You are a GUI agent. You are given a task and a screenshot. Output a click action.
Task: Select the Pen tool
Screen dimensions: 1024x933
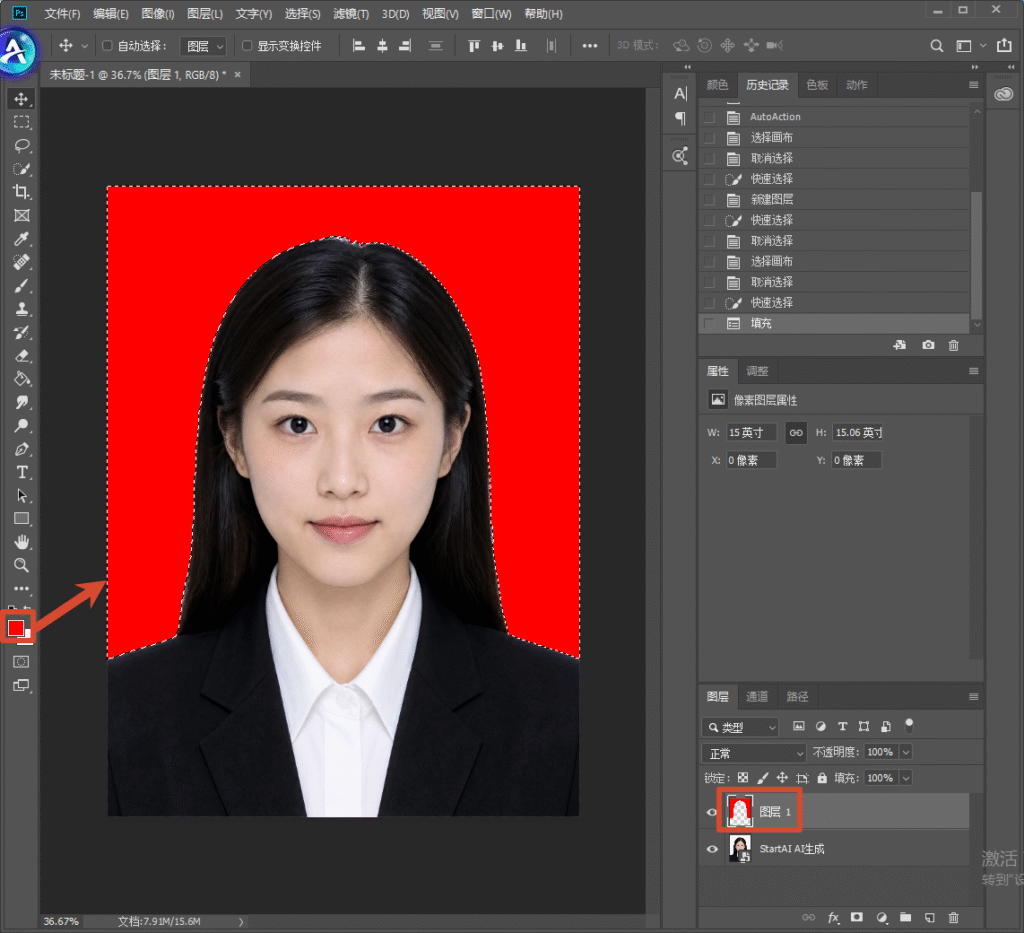[22, 449]
